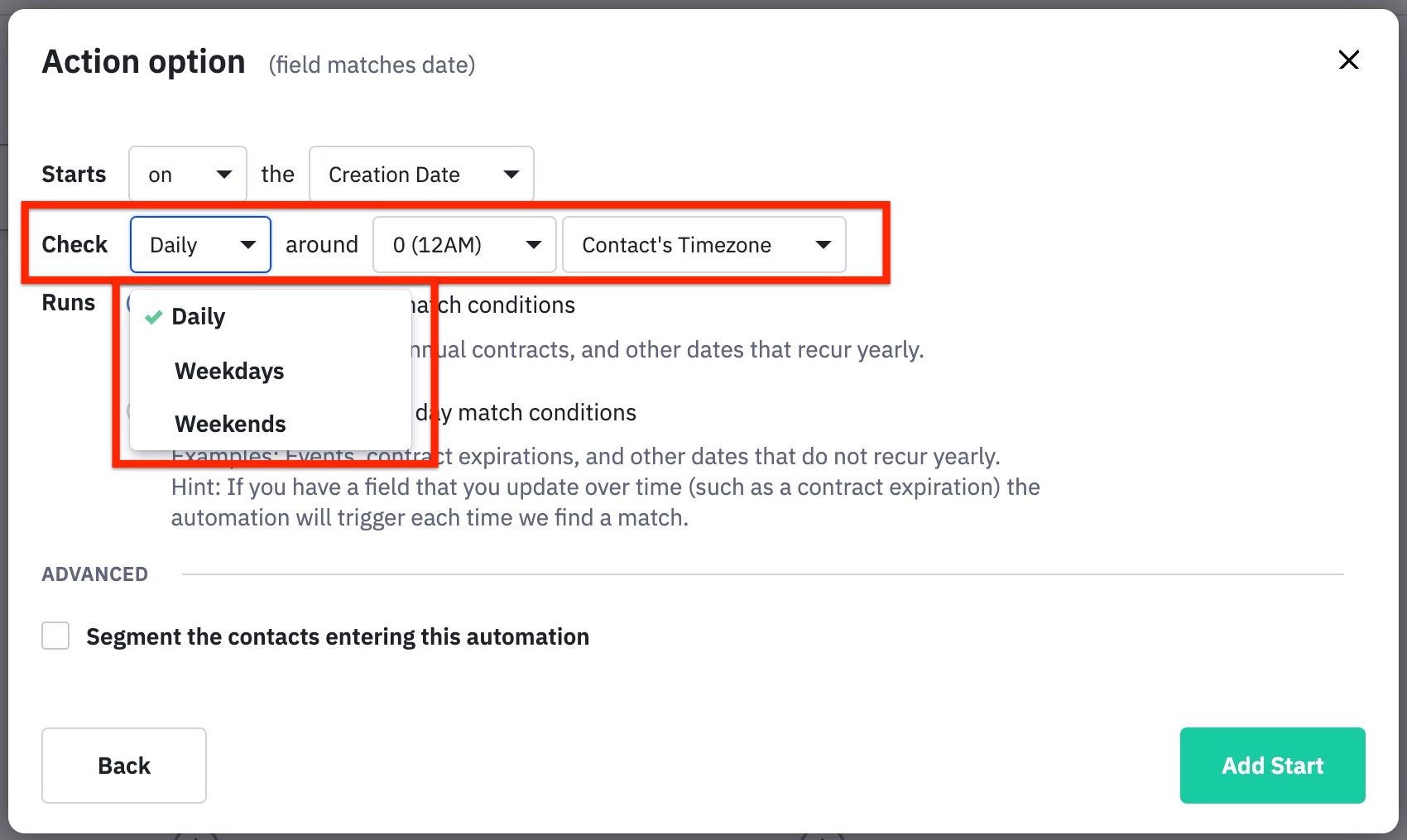Select the yearly 'match conditions' radio option

[129, 304]
